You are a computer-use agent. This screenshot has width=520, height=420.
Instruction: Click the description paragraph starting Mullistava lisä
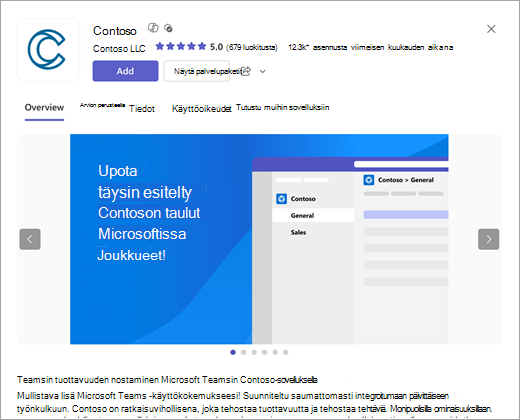255,402
